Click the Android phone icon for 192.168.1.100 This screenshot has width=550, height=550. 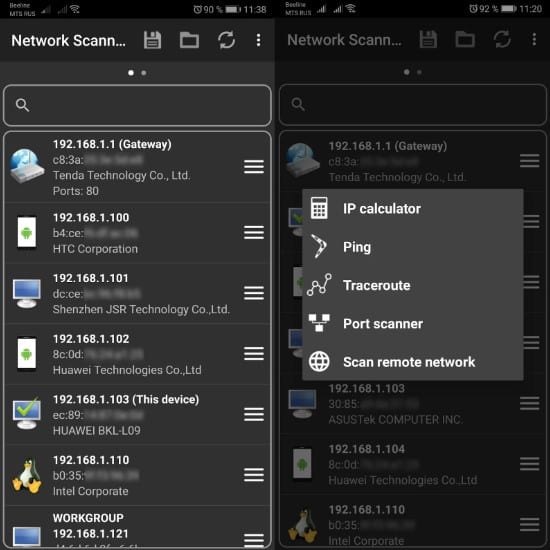[x=27, y=232]
